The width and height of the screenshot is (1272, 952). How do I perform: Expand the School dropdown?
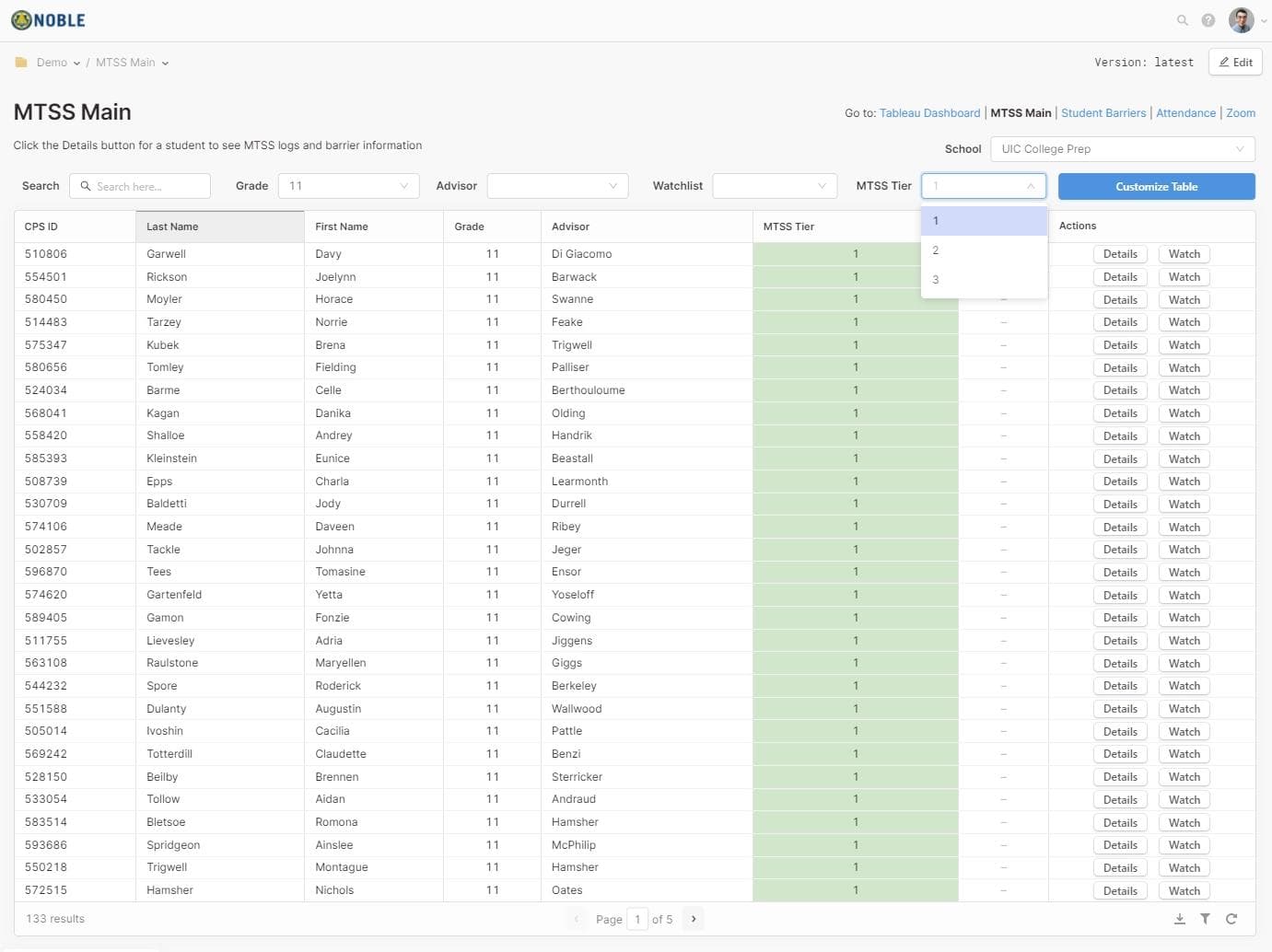tap(1122, 149)
